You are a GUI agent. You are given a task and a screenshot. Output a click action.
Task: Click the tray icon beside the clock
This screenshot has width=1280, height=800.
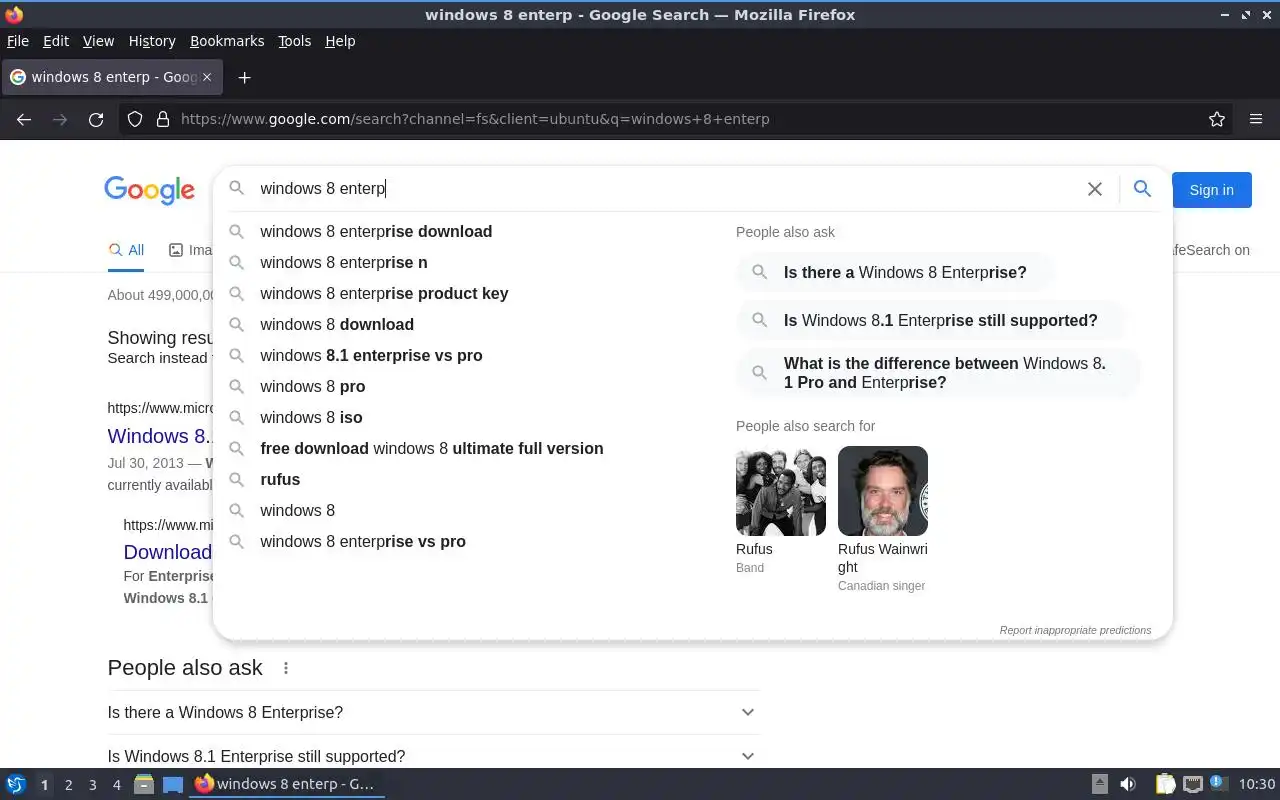point(1218,783)
